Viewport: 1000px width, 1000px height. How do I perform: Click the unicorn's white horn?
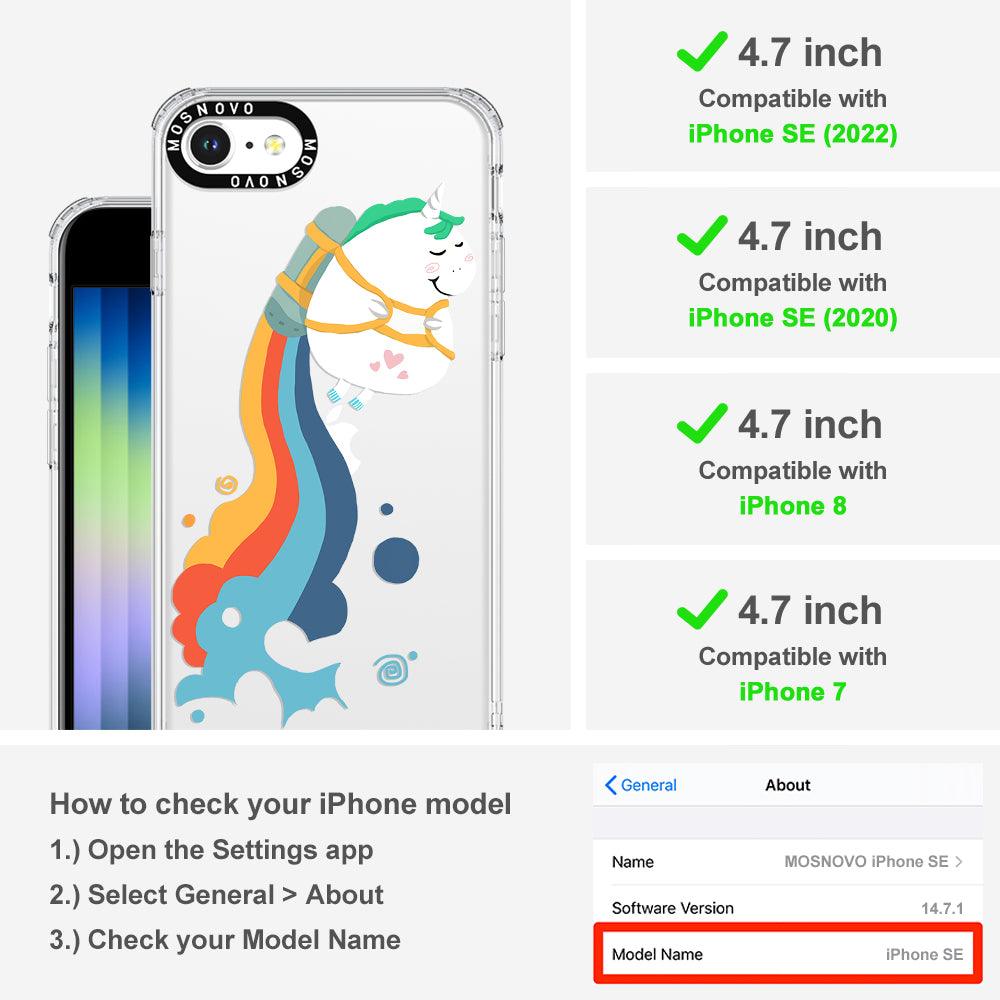click(434, 198)
